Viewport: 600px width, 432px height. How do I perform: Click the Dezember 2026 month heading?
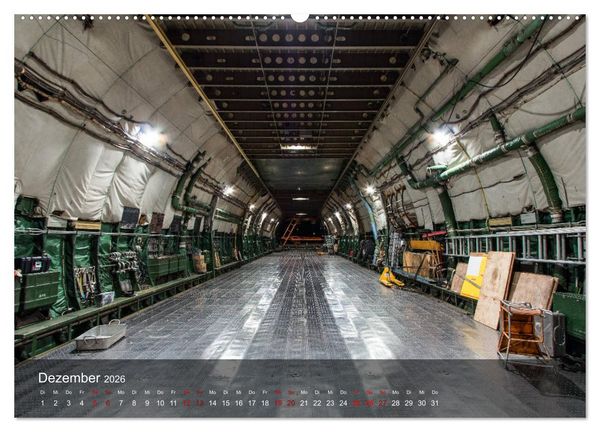pos(82,378)
